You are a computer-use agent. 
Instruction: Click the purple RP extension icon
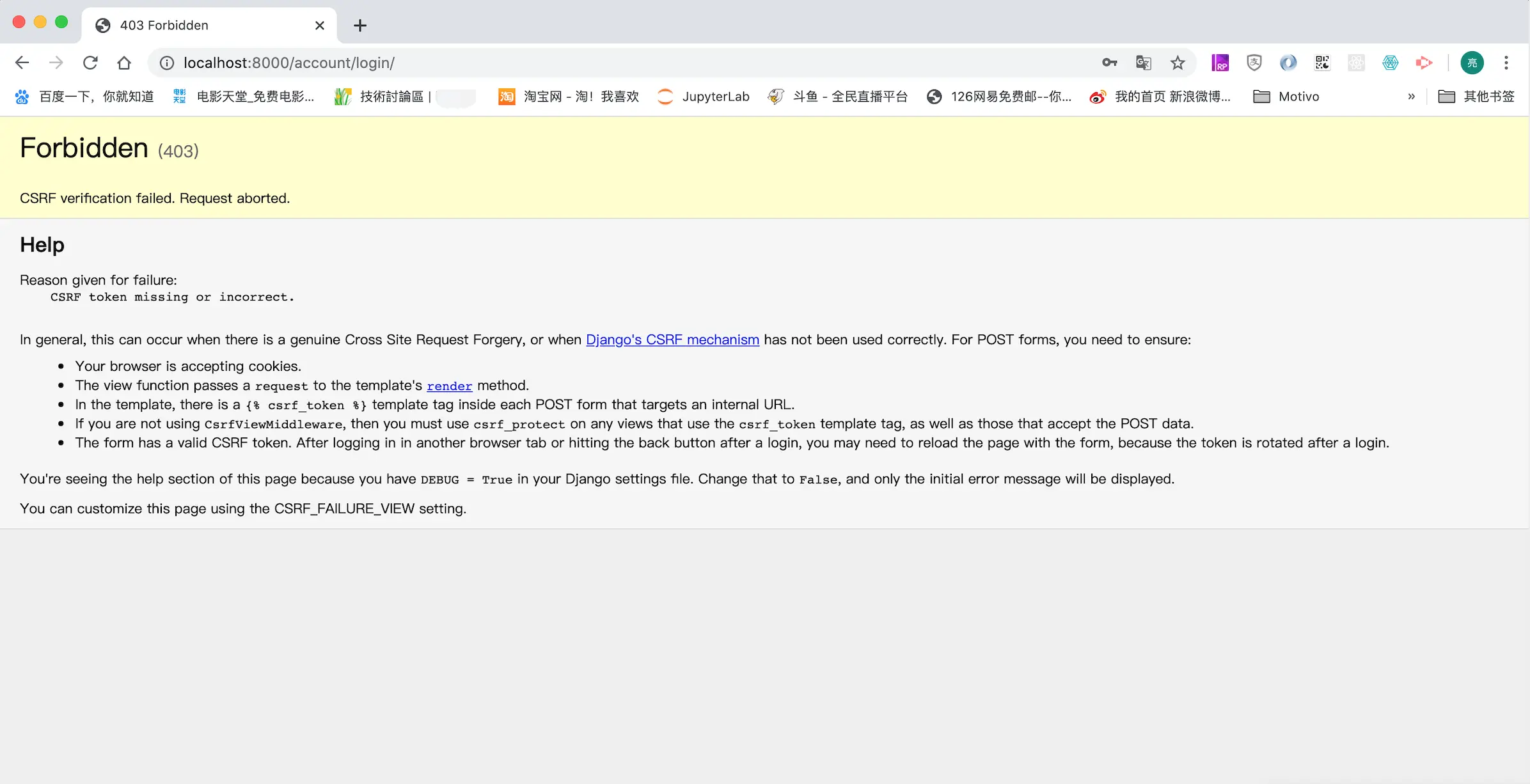pos(1220,63)
